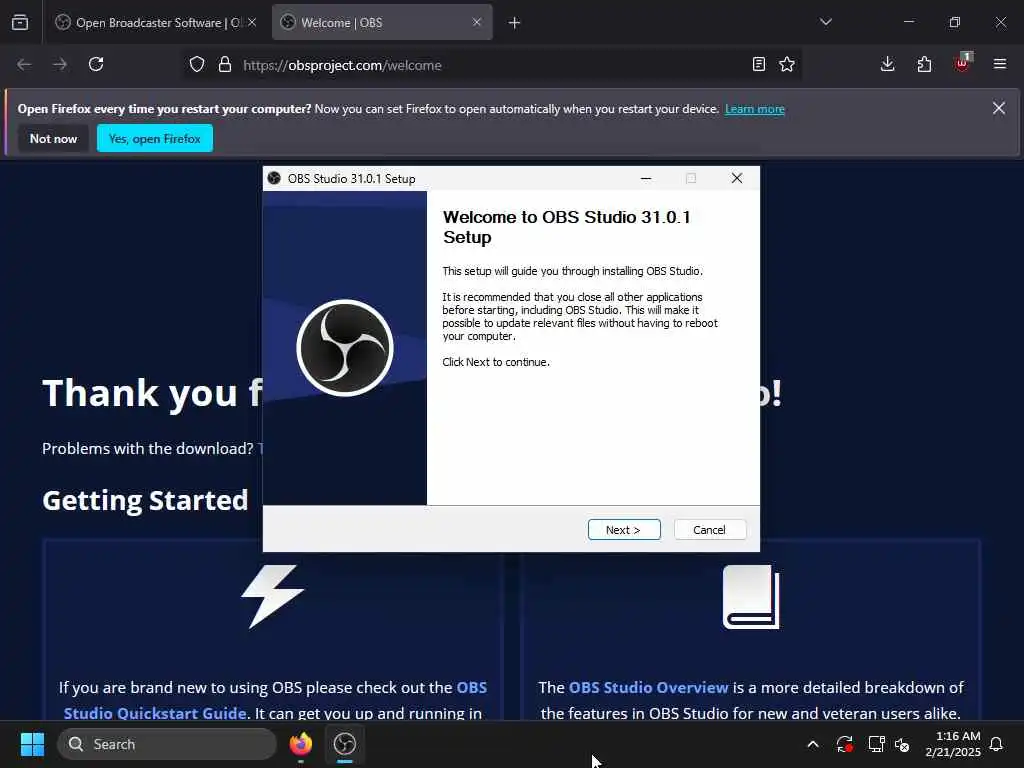
Task: Open the Windows Start menu
Action: [32, 744]
